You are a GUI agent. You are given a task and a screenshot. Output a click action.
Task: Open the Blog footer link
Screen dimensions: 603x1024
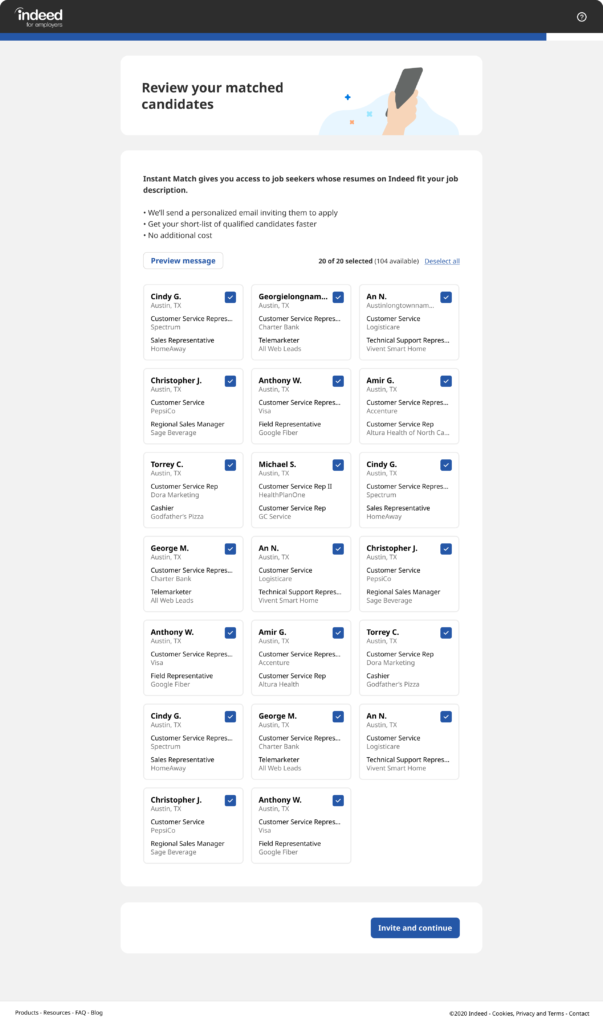[97, 1013]
